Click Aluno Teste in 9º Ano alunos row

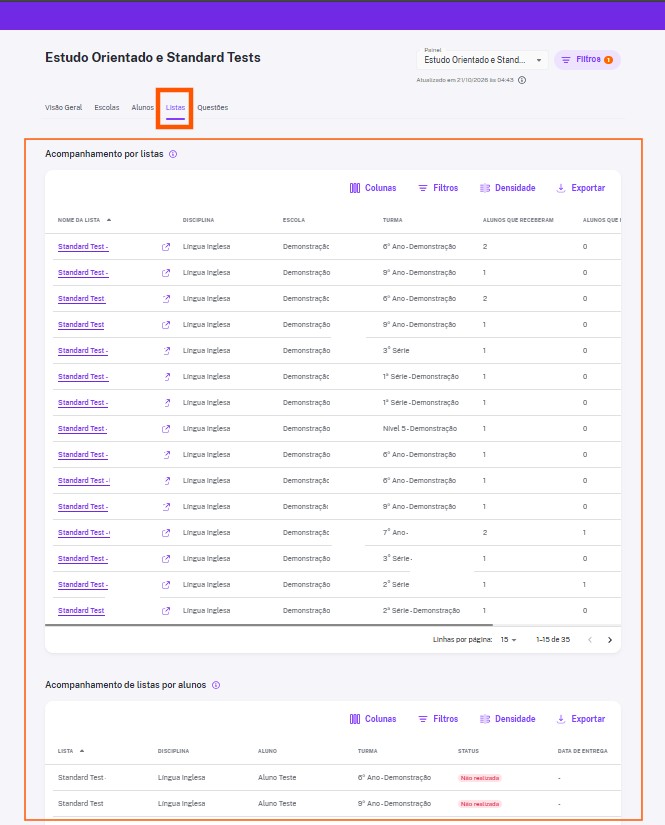click(277, 803)
